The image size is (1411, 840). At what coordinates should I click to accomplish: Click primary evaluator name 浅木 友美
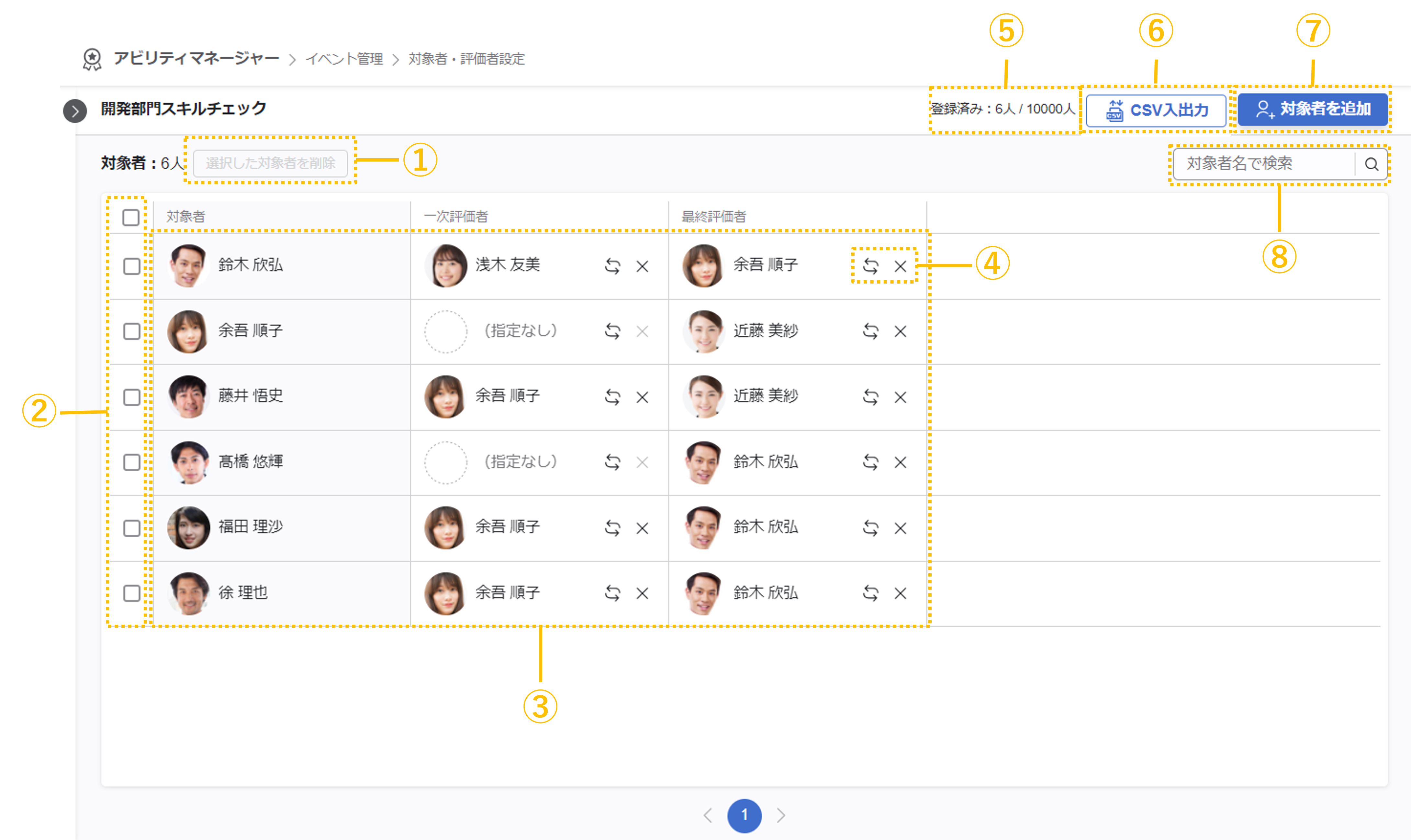click(508, 265)
